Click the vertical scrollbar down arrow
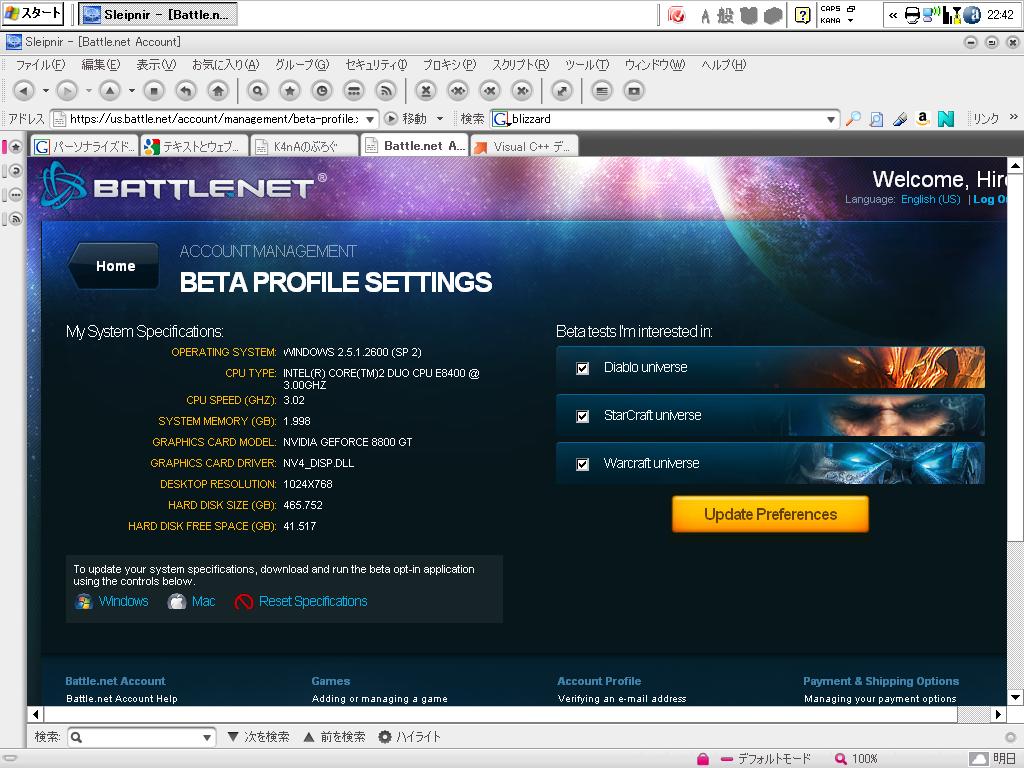Viewport: 1024px width, 768px height. pyautogui.click(x=1015, y=697)
